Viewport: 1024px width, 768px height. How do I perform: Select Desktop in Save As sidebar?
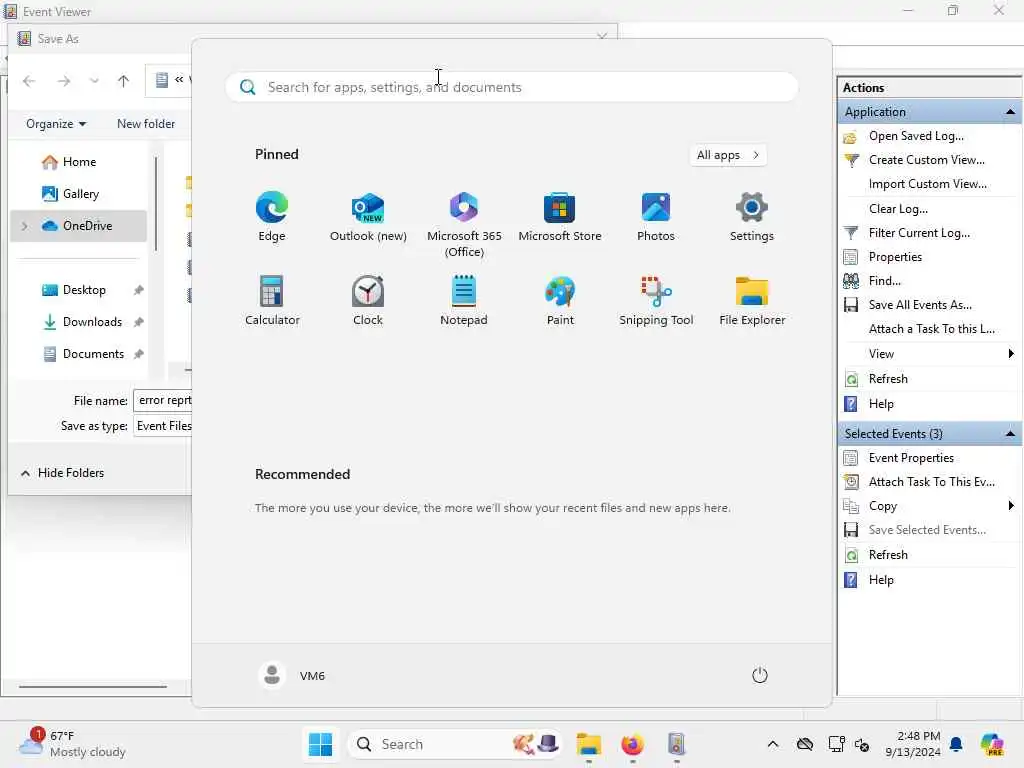coord(84,290)
